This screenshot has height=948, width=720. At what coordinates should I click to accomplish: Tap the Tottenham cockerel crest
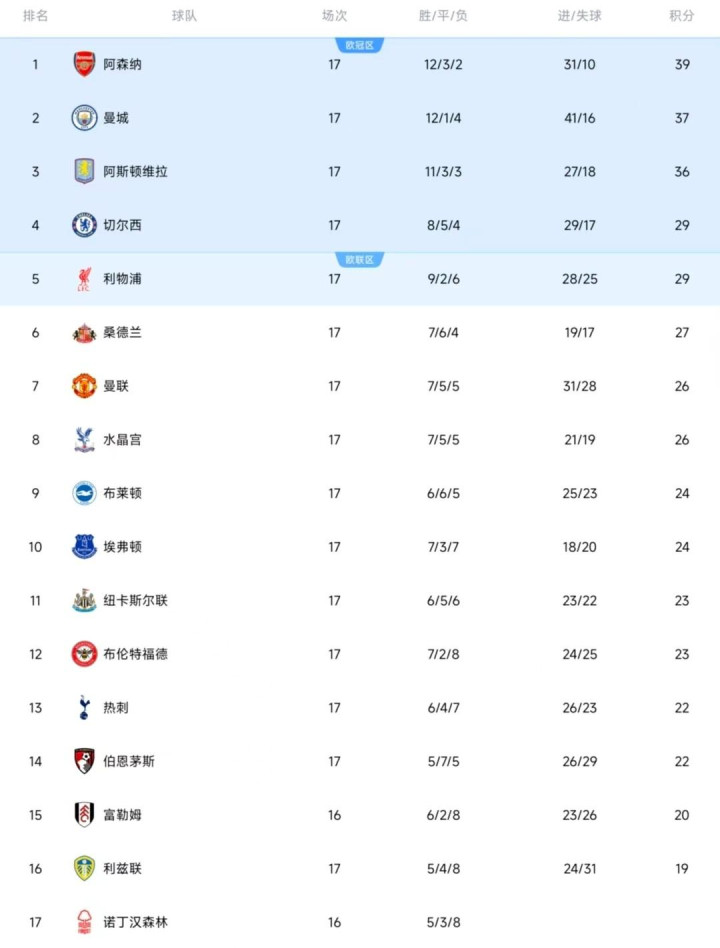coord(84,708)
